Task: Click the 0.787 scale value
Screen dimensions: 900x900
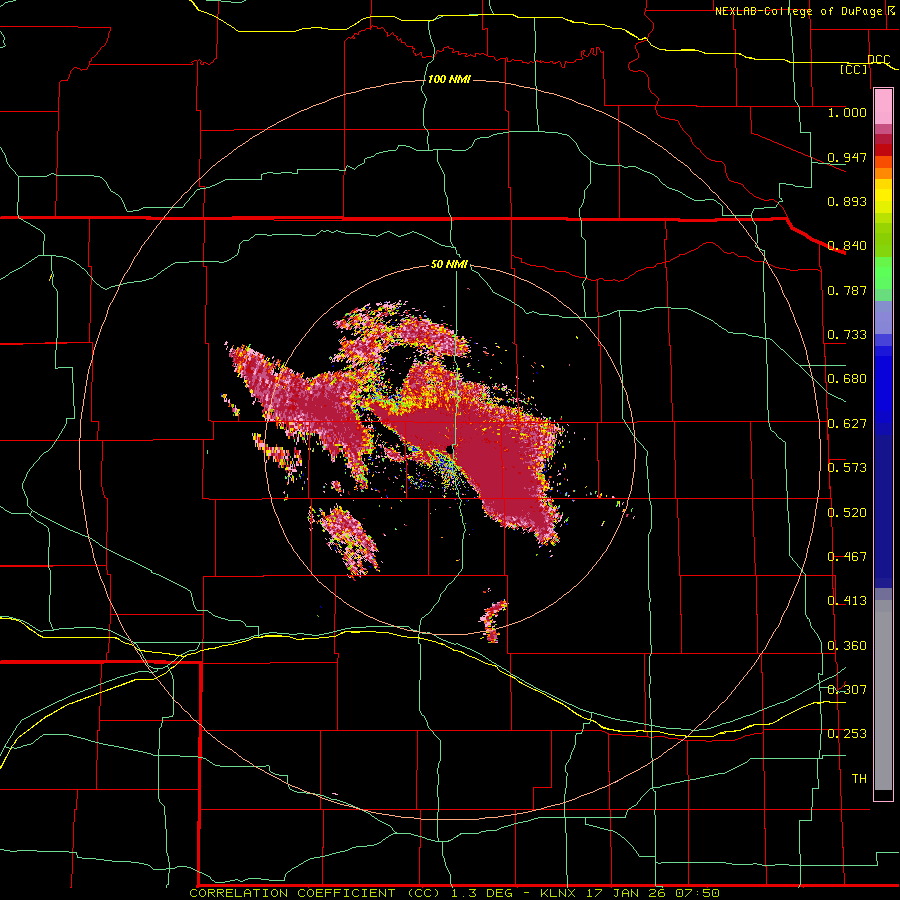Action: (x=847, y=290)
